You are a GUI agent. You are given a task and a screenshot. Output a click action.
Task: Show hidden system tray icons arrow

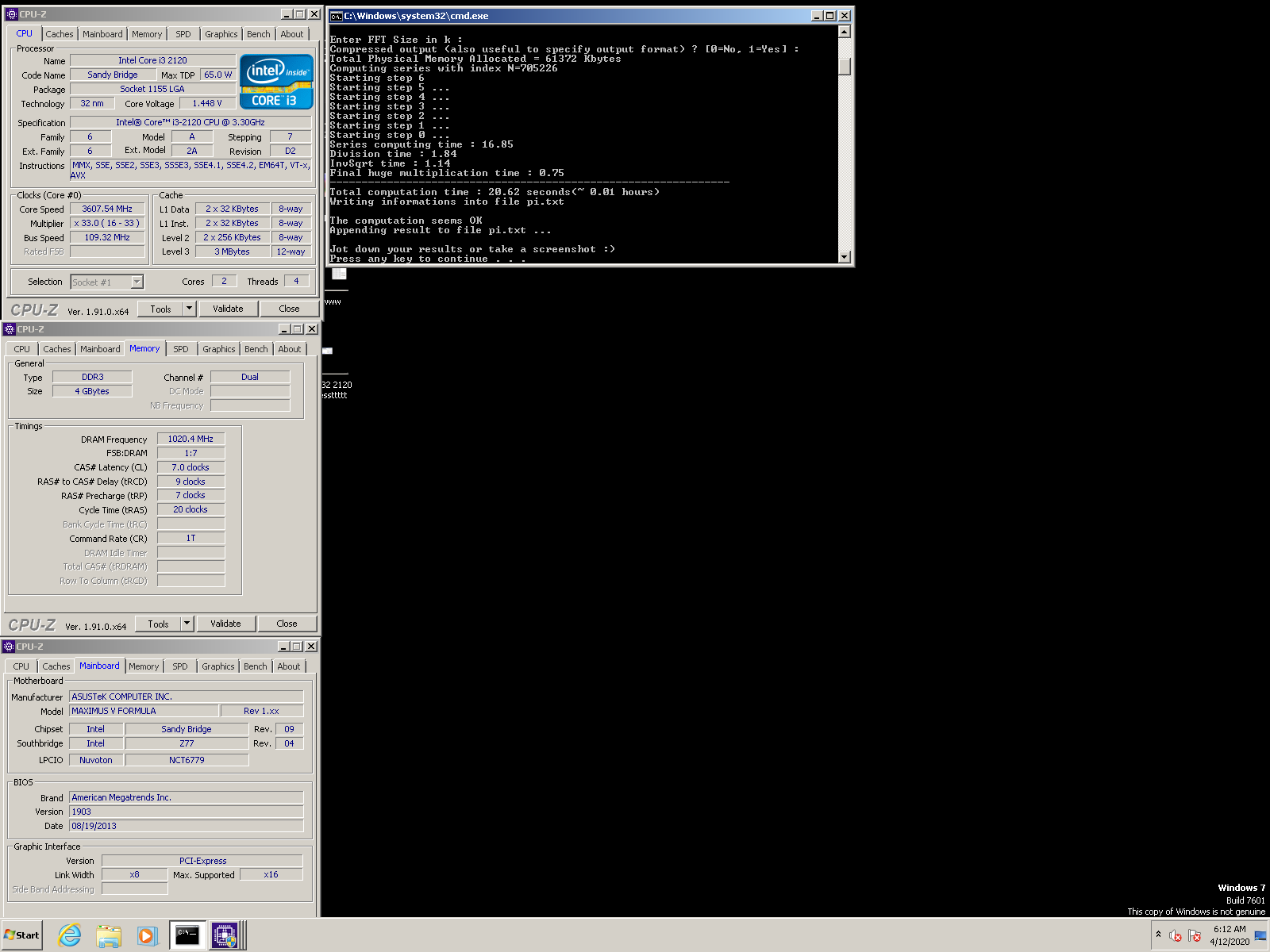click(1159, 935)
